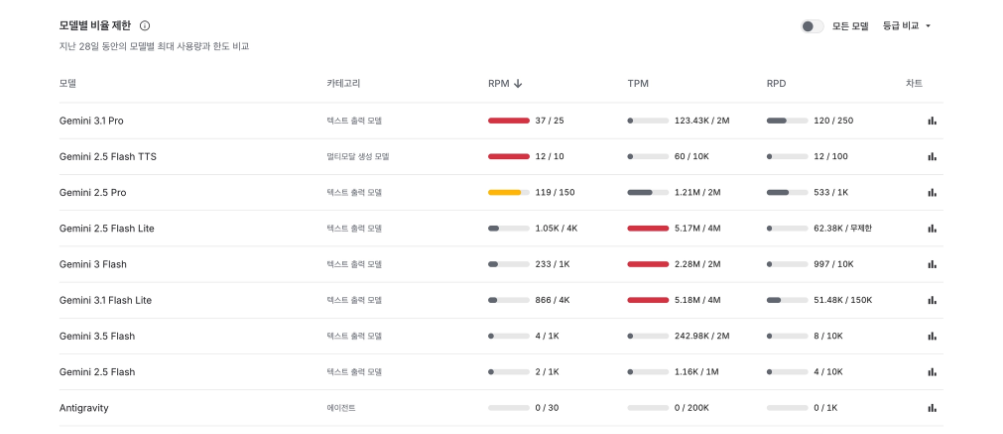Sort by the TPM column header
1003x434 pixels.
638,83
